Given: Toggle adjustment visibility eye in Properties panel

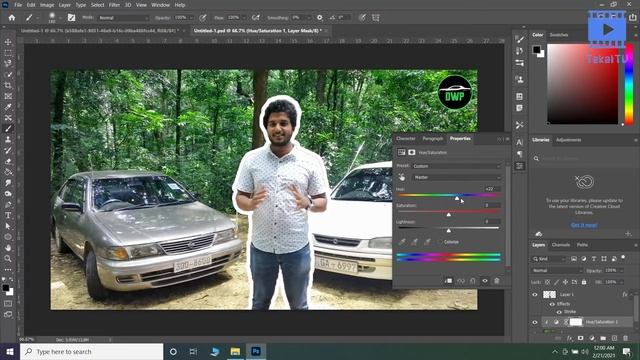Looking at the screenshot, I should [x=485, y=281].
